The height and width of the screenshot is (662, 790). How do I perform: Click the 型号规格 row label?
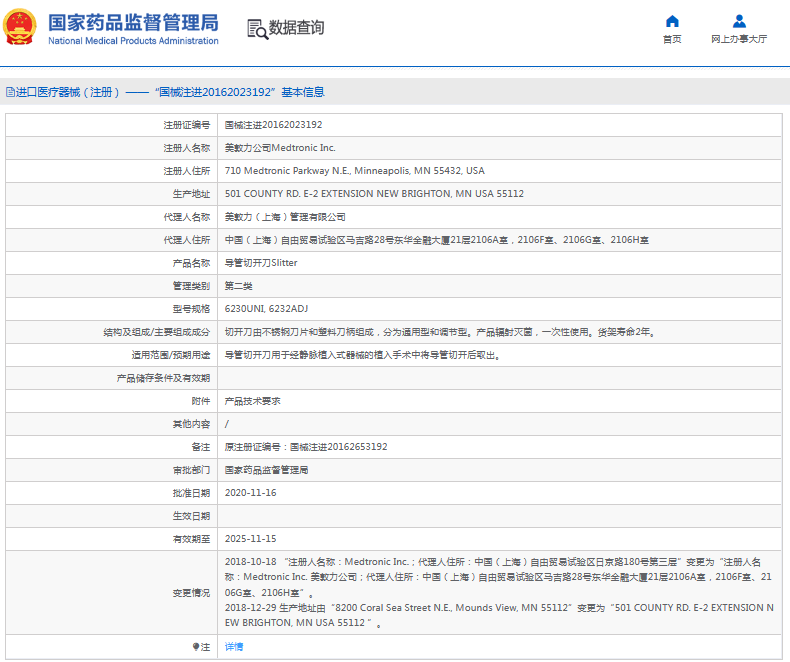pos(191,309)
